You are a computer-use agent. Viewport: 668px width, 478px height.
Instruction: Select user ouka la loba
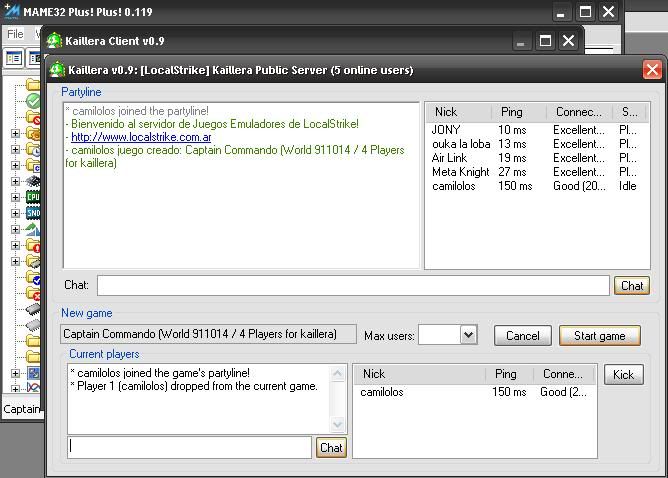pos(461,144)
